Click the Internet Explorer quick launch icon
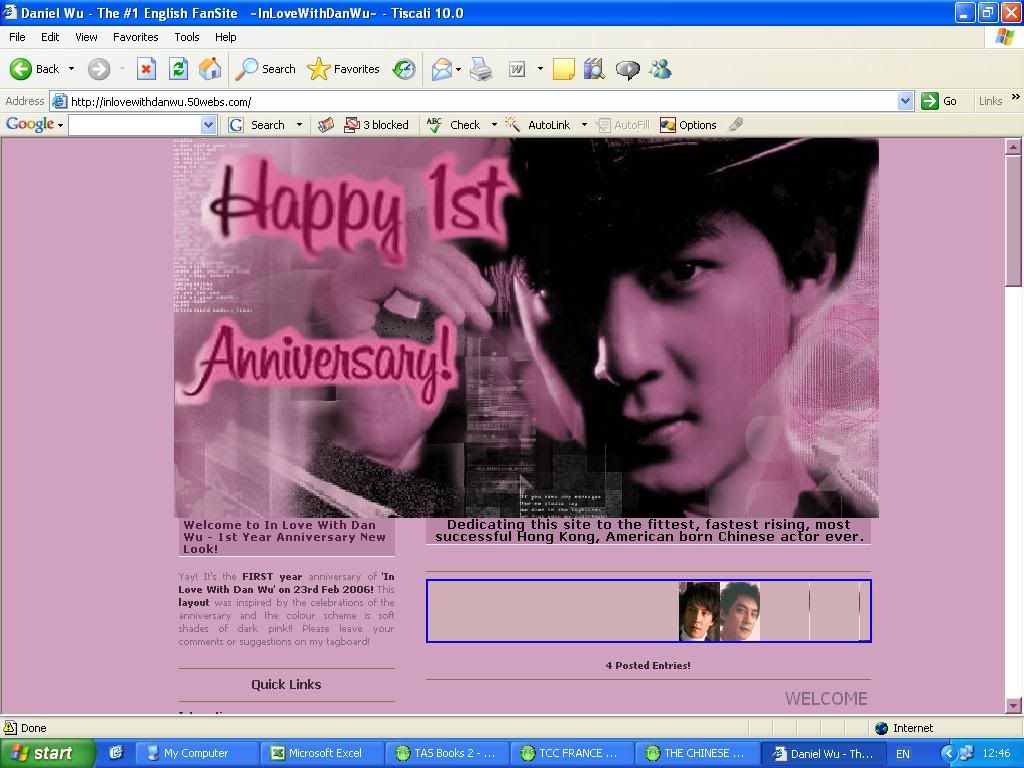The width and height of the screenshot is (1024, 768). [x=116, y=753]
